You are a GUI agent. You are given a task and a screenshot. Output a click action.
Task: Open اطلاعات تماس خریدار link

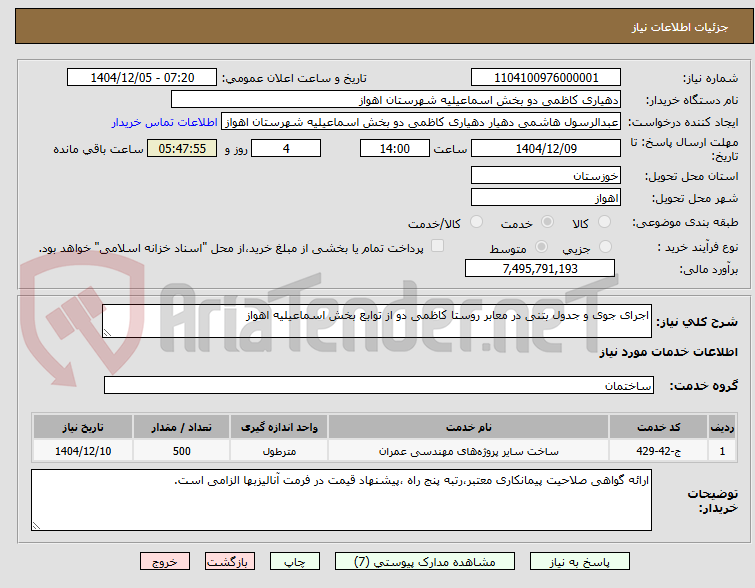165,122
